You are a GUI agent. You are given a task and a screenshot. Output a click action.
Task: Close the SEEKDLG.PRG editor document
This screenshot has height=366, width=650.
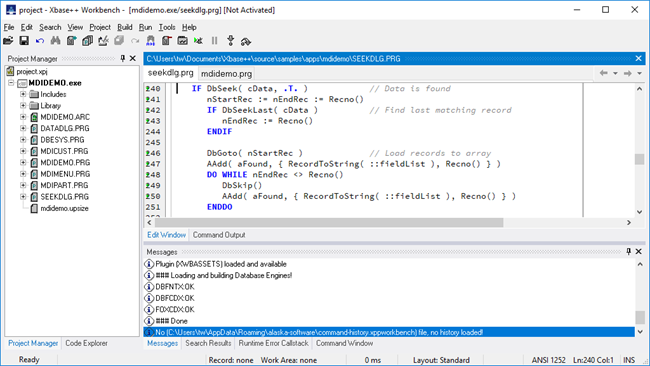638,58
